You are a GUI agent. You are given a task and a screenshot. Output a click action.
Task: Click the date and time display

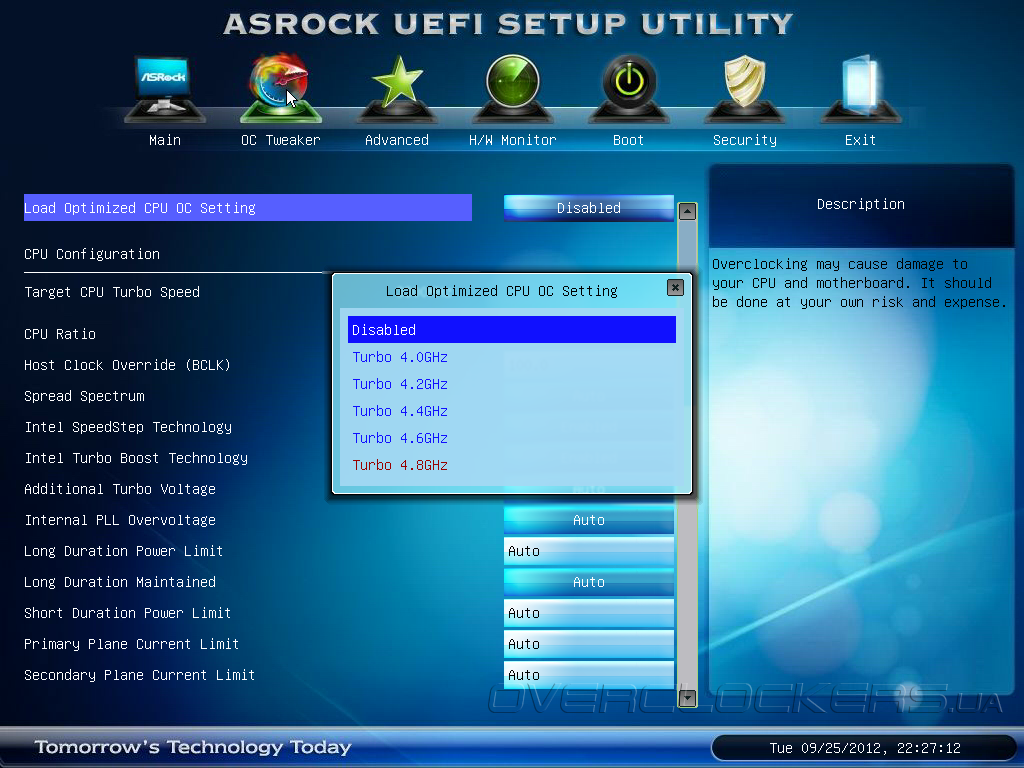(865, 748)
